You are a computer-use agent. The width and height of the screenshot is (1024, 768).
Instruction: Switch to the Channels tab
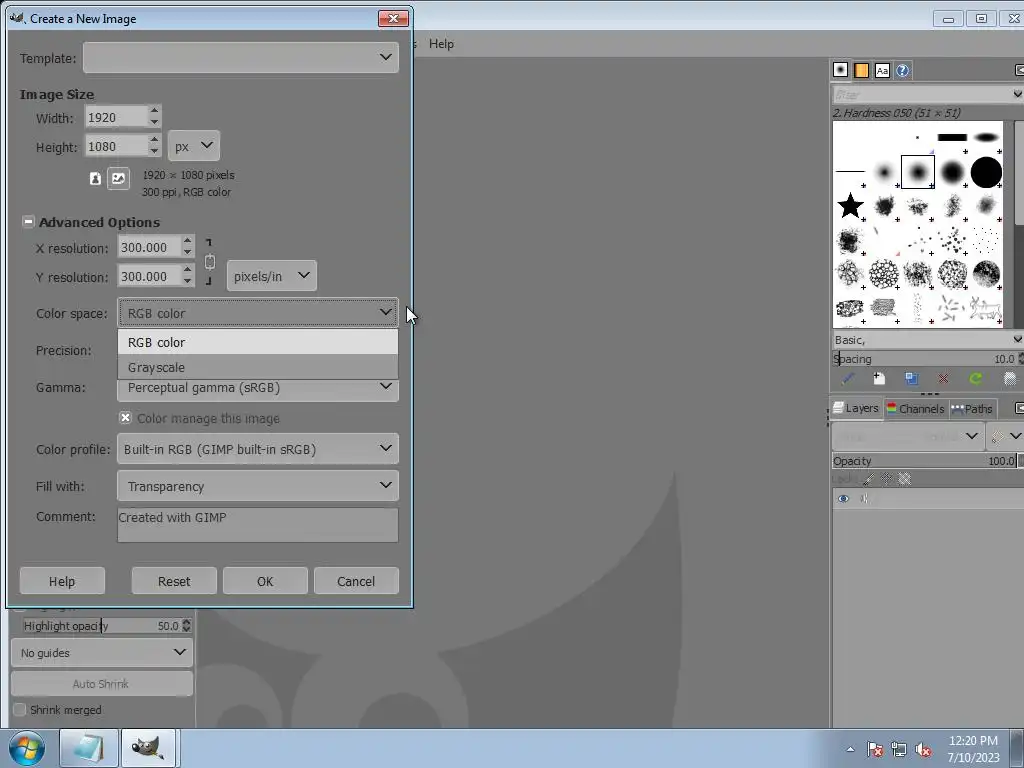pos(916,409)
